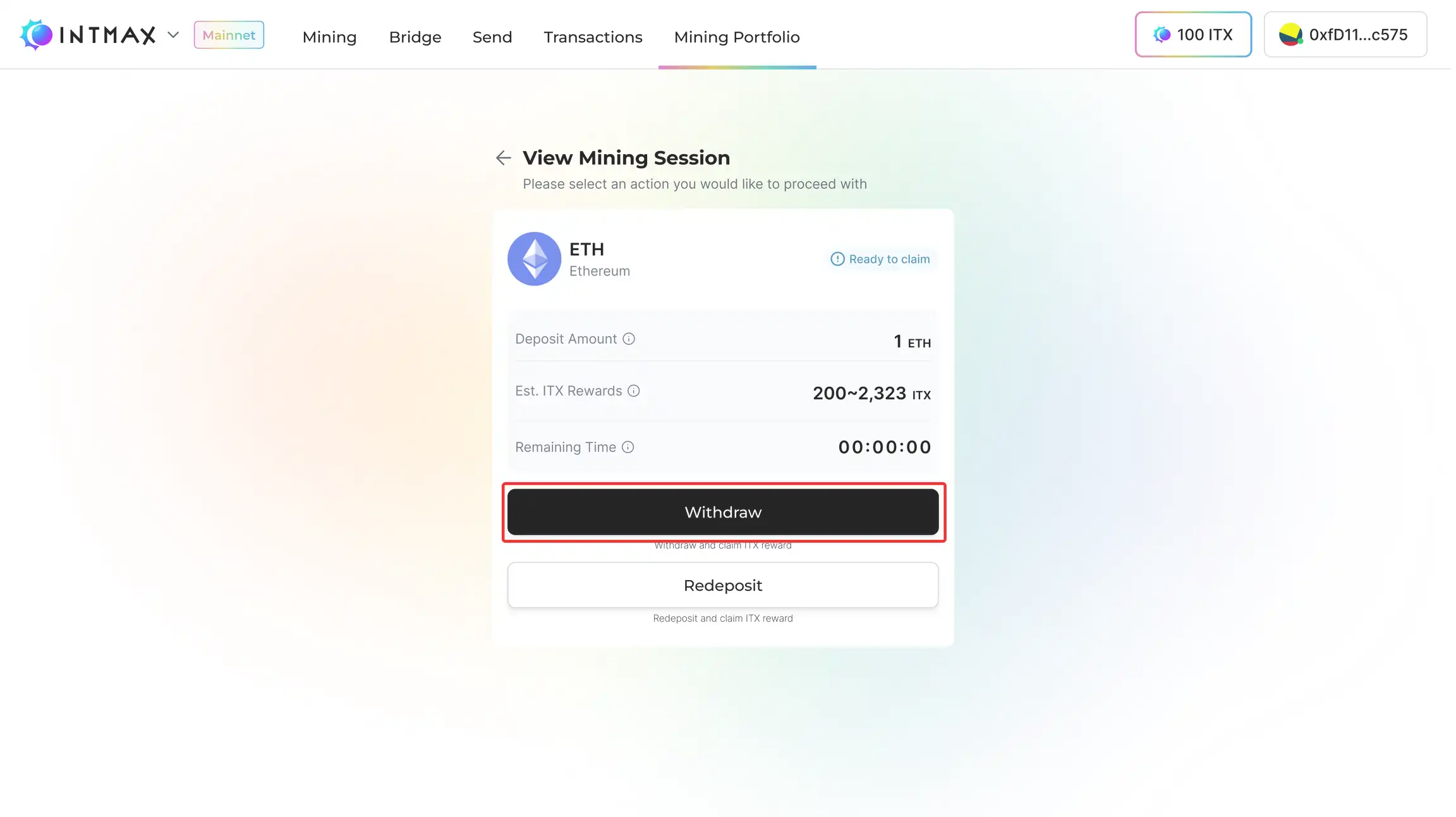Click the ITX token icon in balance button
The height and width of the screenshot is (817, 1456).
[1162, 34]
